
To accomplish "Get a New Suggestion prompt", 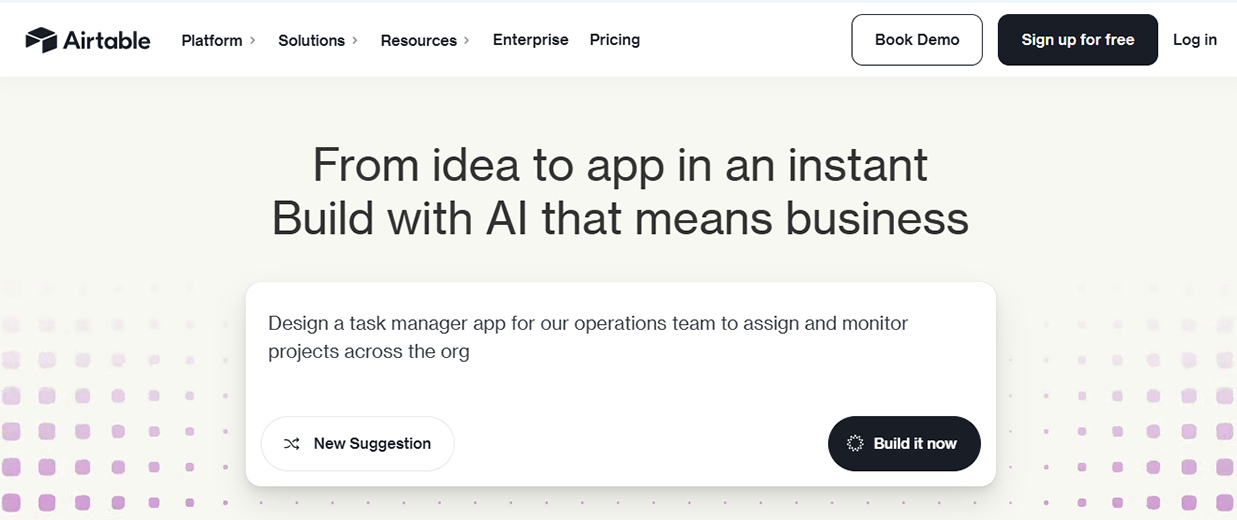I will pyautogui.click(x=358, y=444).
